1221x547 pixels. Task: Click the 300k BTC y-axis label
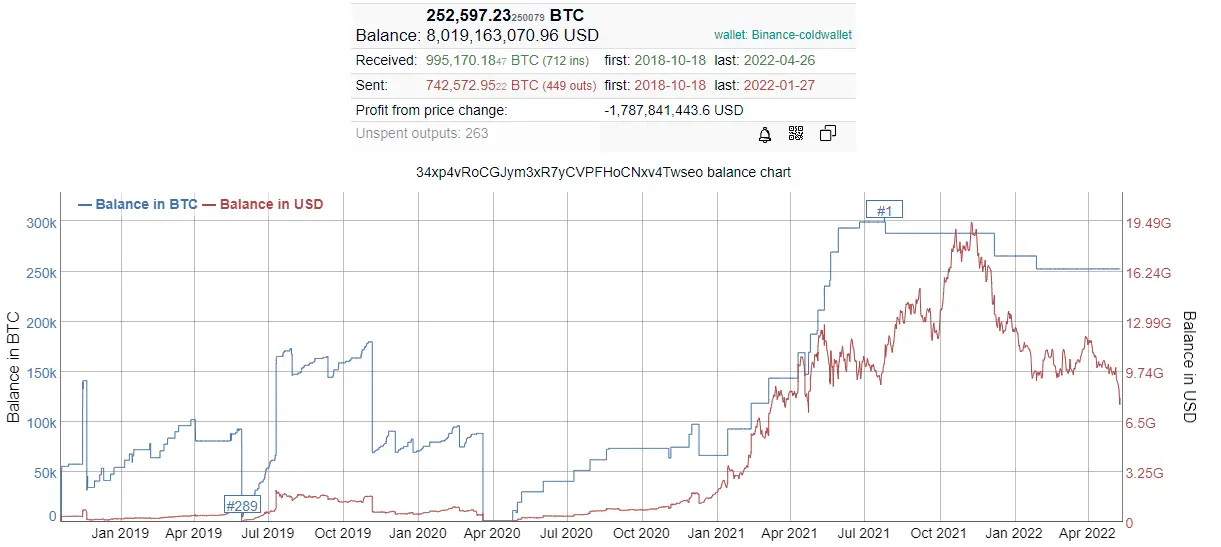[40, 223]
